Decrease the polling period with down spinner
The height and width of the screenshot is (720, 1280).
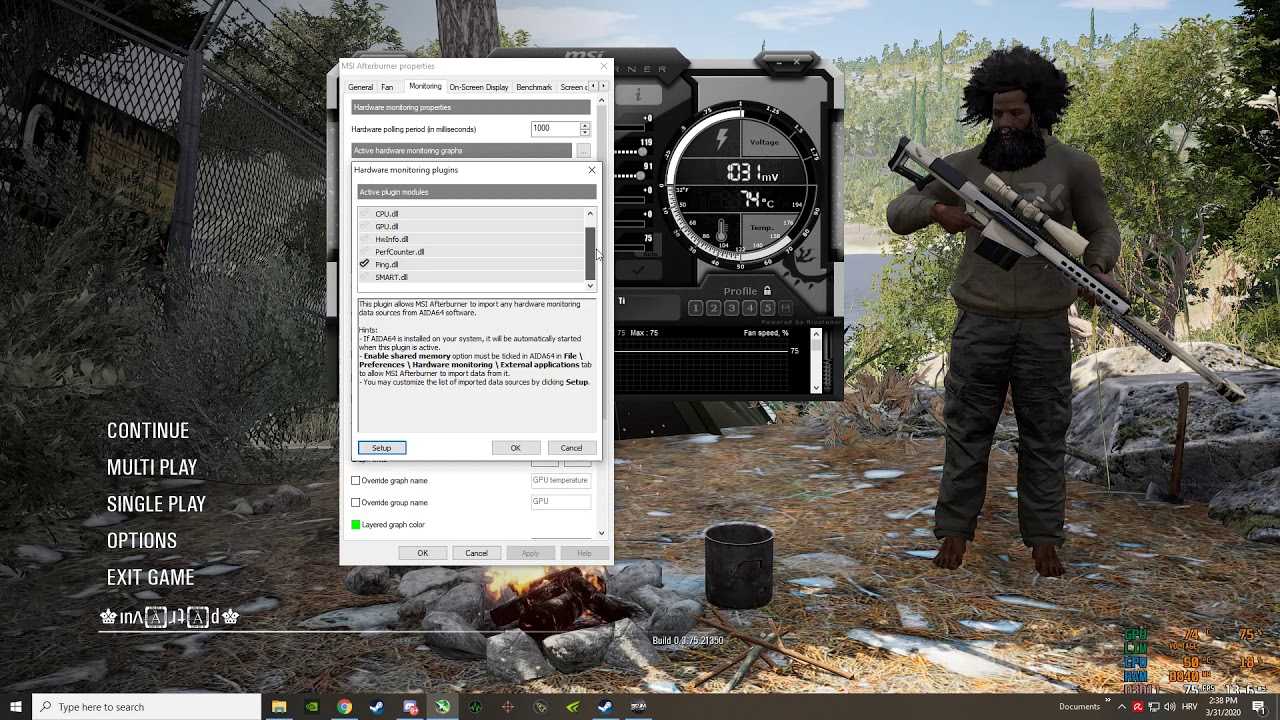point(585,132)
